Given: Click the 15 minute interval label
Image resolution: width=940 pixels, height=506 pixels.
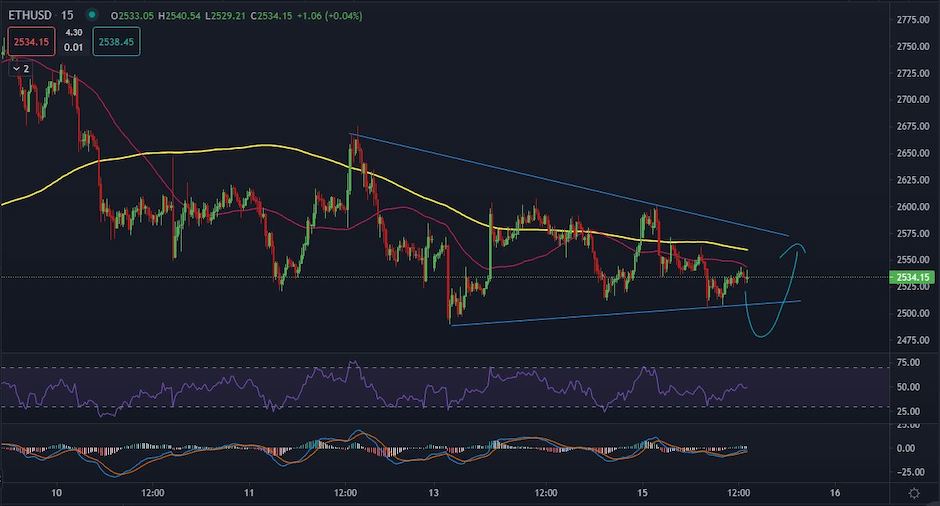Looking at the screenshot, I should tap(67, 15).
